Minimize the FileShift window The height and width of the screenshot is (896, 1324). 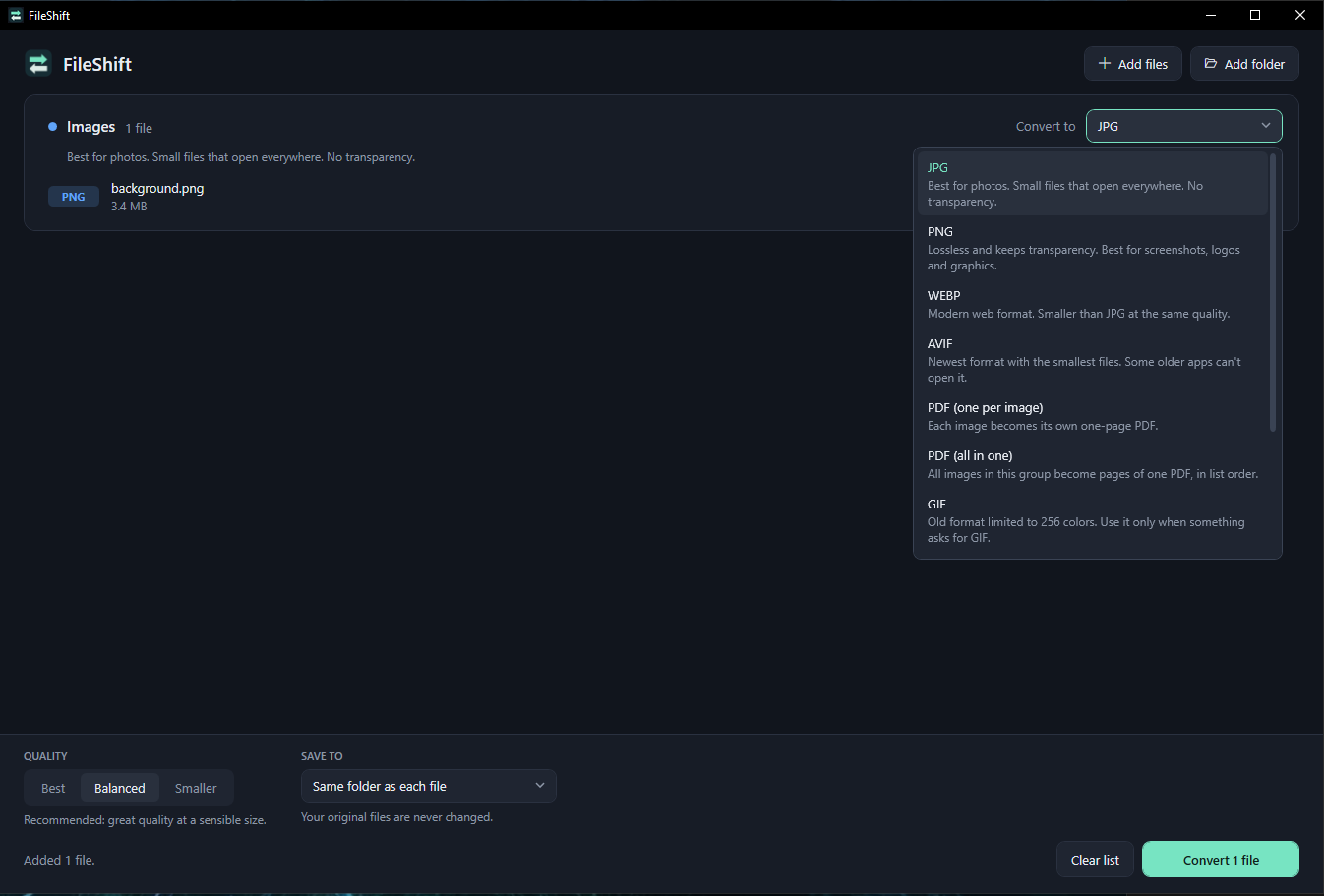coord(1210,15)
